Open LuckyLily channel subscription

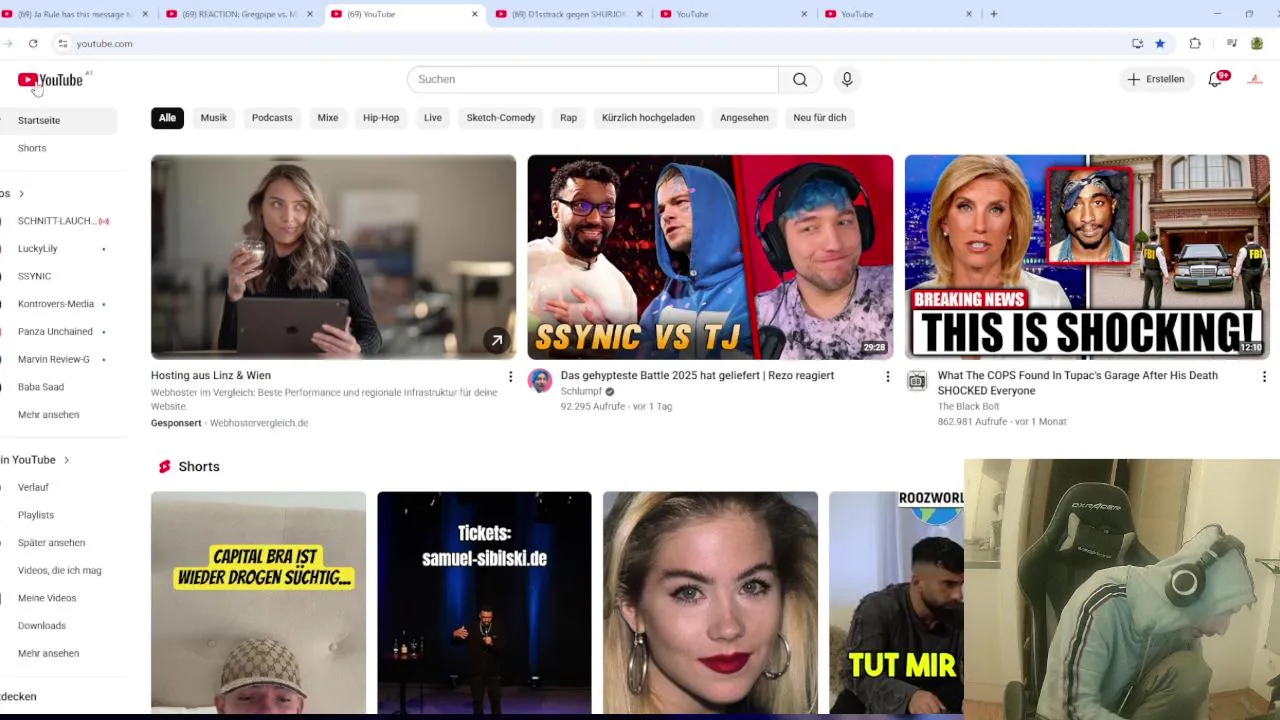click(38, 249)
